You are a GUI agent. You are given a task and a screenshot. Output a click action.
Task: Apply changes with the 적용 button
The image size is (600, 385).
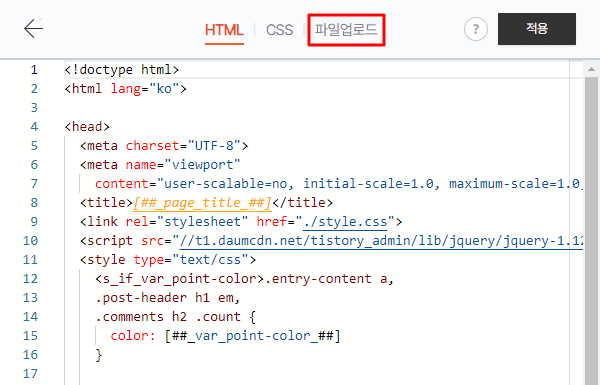point(536,29)
